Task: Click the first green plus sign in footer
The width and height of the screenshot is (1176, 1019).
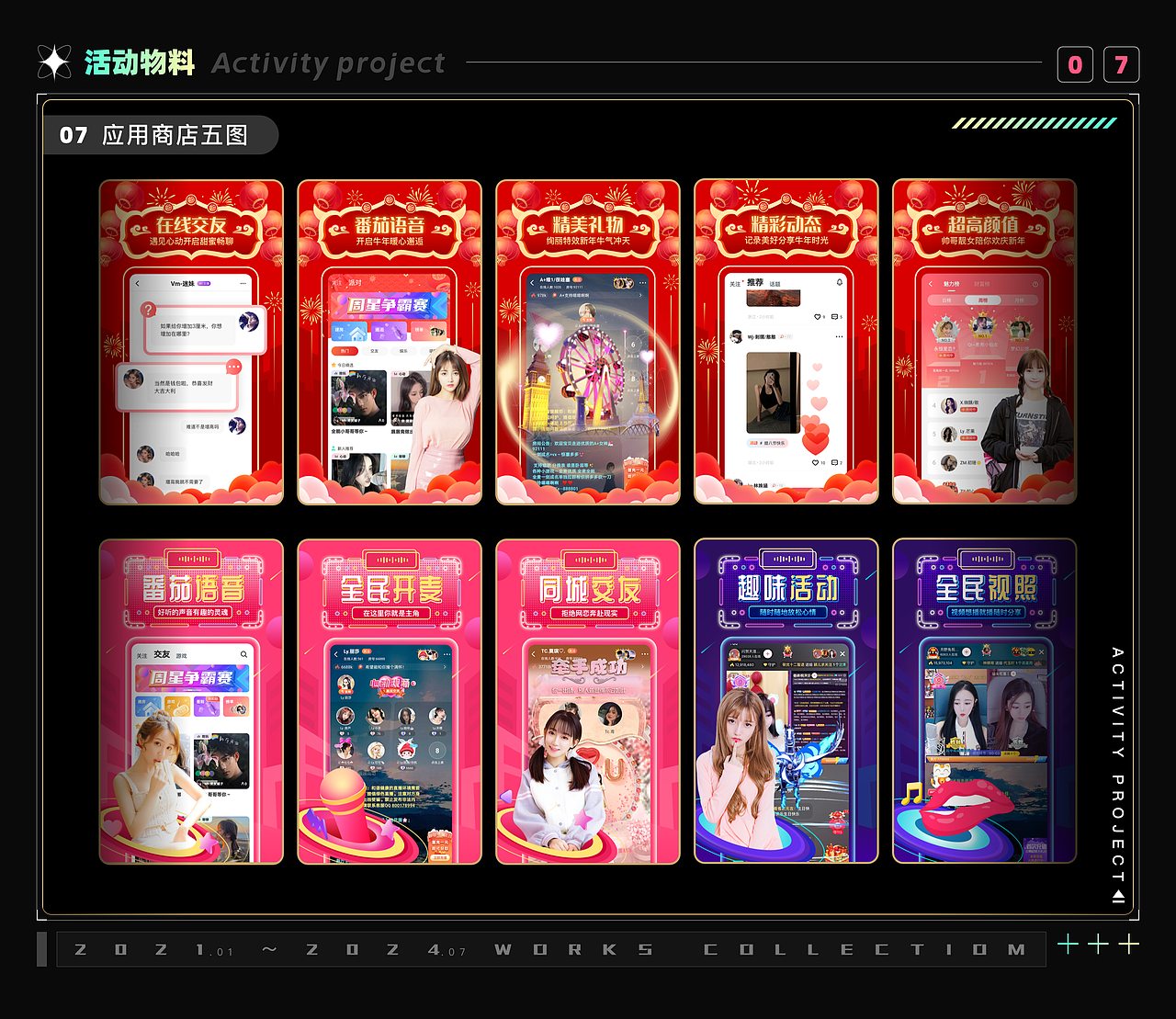Action: click(1068, 944)
